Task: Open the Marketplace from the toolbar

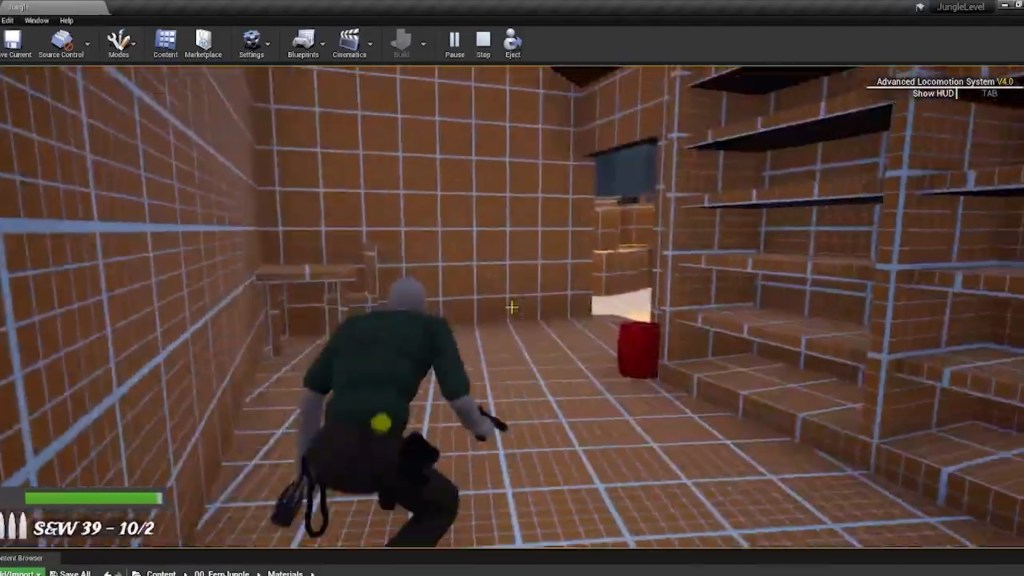Action: tap(203, 41)
